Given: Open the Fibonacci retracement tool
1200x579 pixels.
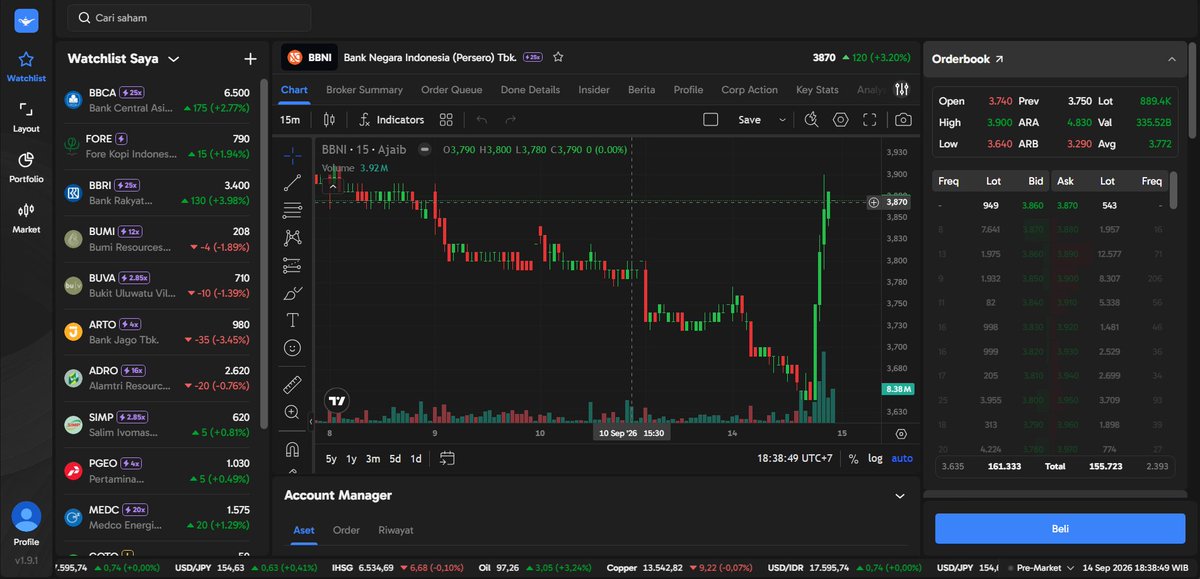Looking at the screenshot, I should click(292, 210).
